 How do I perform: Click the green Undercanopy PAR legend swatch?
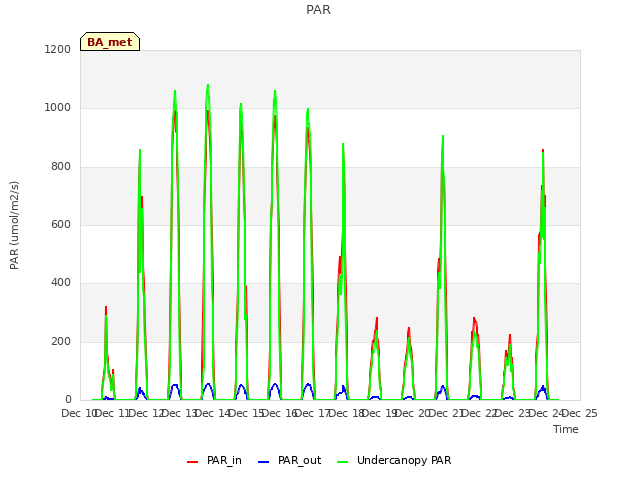point(343,462)
